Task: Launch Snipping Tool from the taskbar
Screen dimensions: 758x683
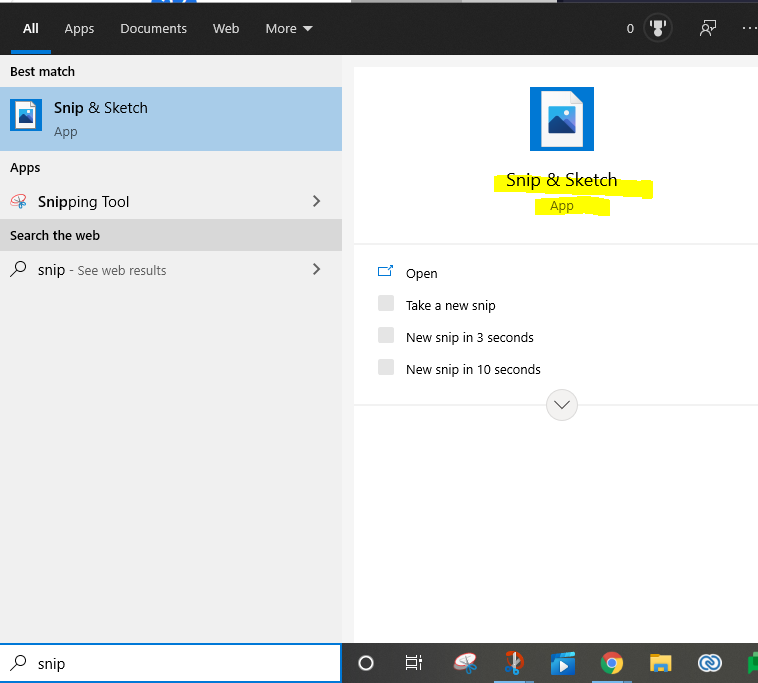Action: tap(465, 663)
